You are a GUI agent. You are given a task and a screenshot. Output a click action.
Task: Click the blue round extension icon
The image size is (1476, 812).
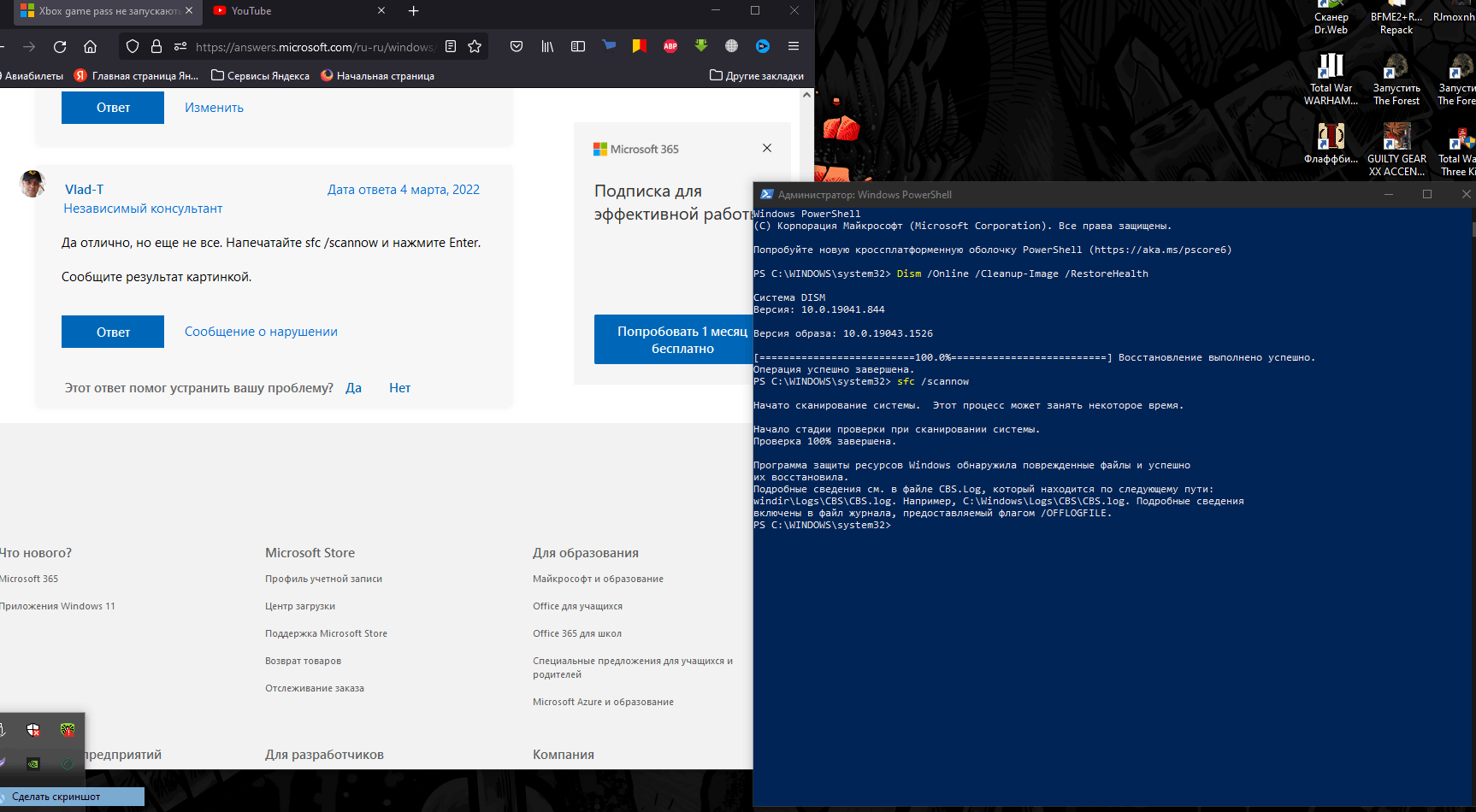pos(763,46)
